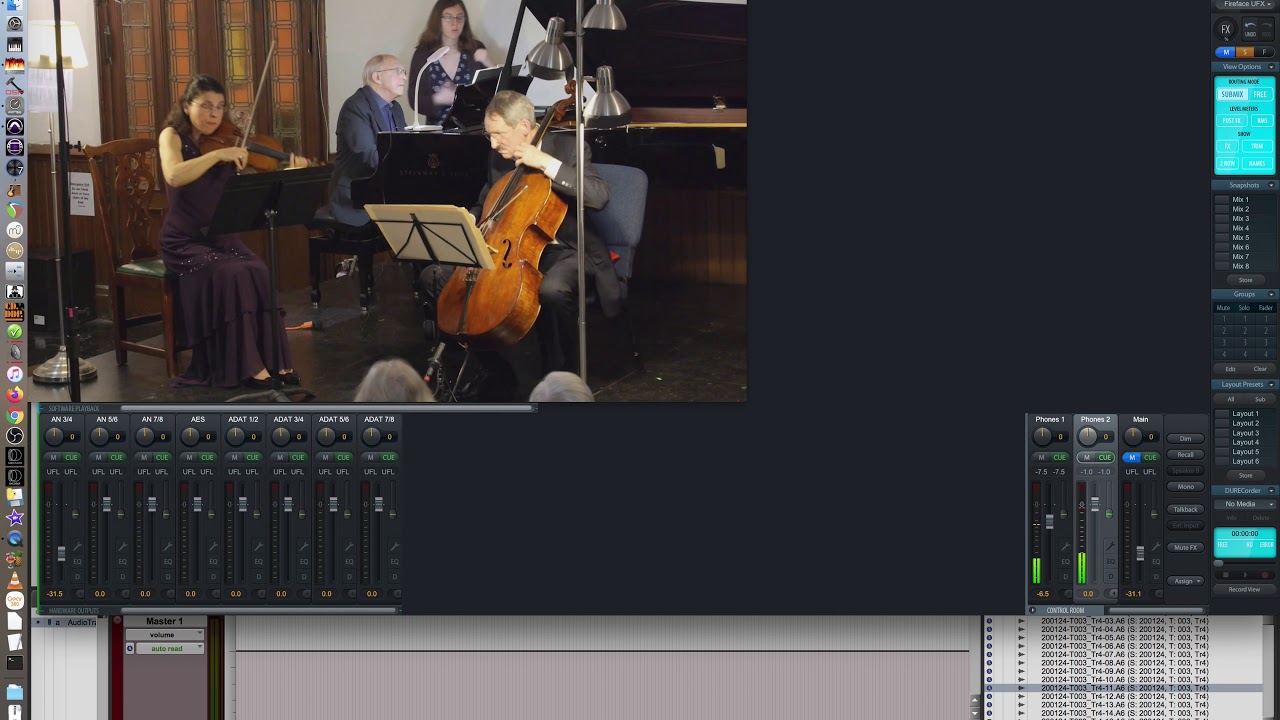Mute the Phones 2 output

pyautogui.click(x=1087, y=457)
